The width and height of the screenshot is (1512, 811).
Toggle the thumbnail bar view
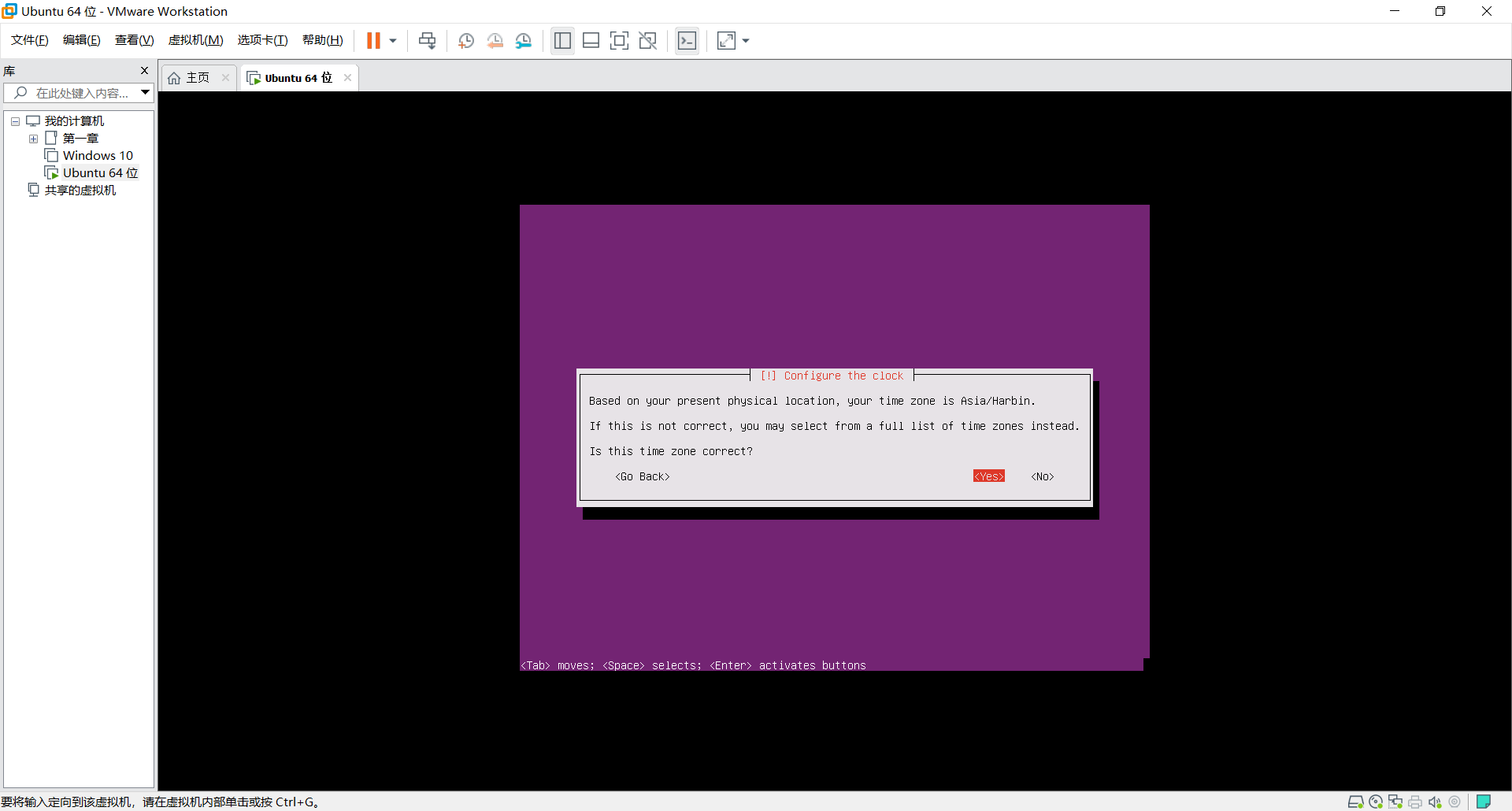[x=591, y=41]
